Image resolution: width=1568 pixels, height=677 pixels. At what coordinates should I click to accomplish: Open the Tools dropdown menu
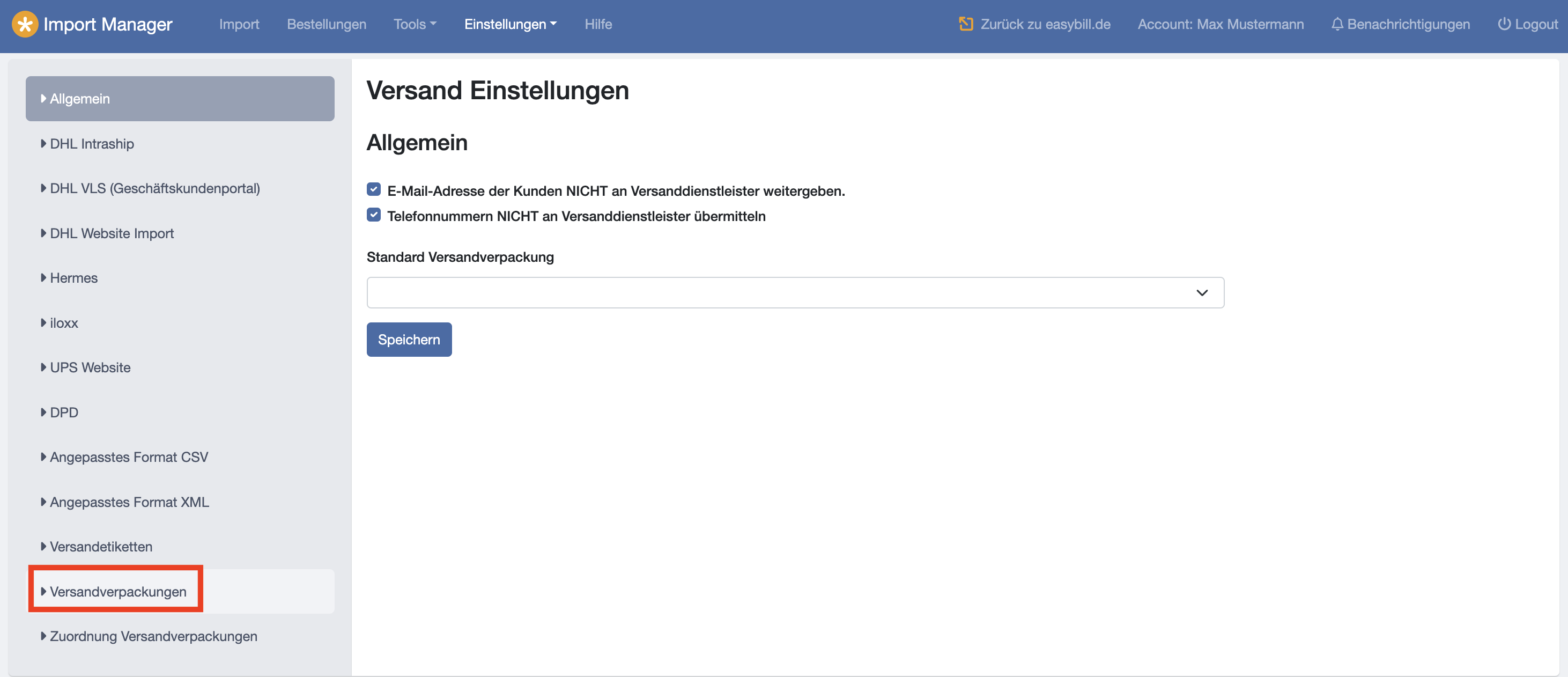(x=415, y=24)
